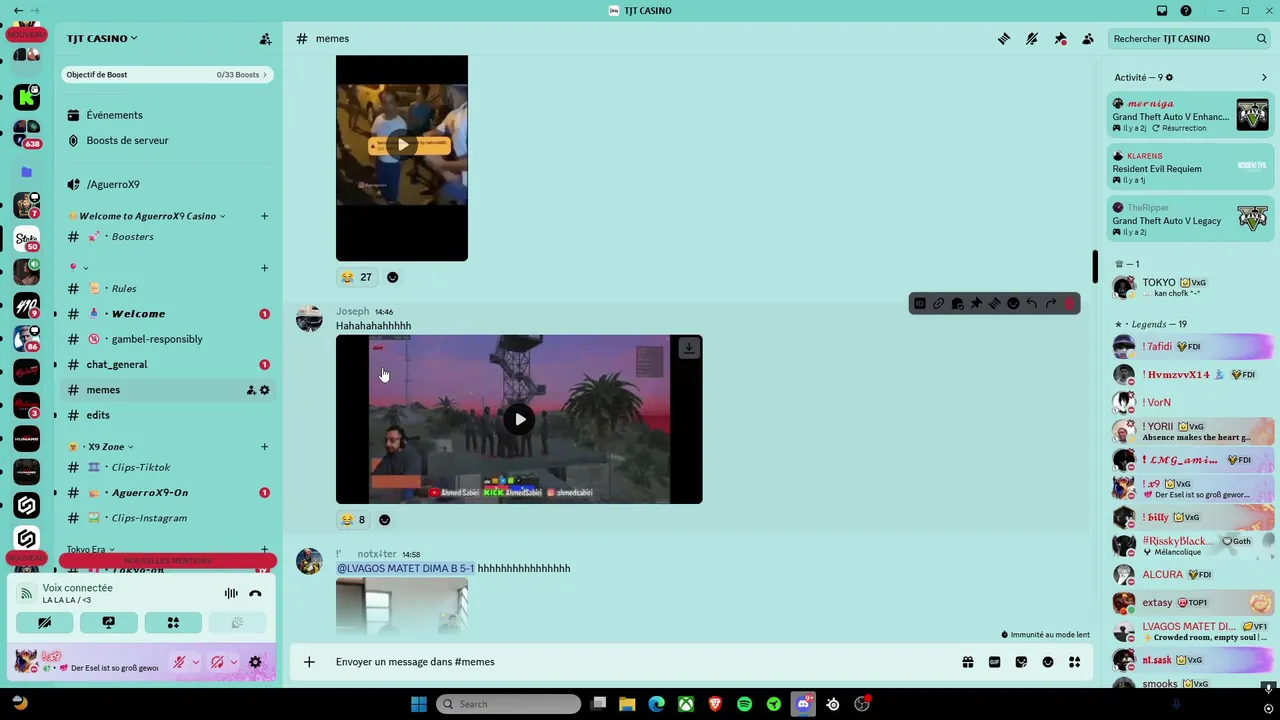Image resolution: width=1280 pixels, height=720 pixels.
Task: Download Joseph's video attachment
Action: 689,348
